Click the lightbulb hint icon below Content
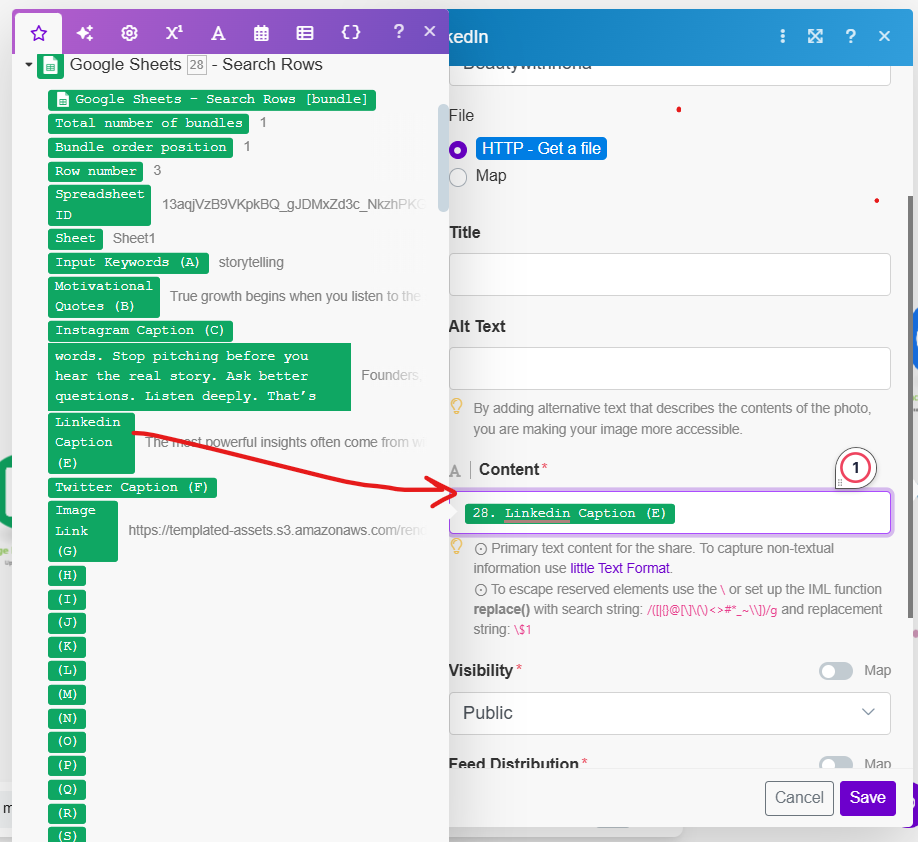Screen dimensions: 918x842 [457, 546]
